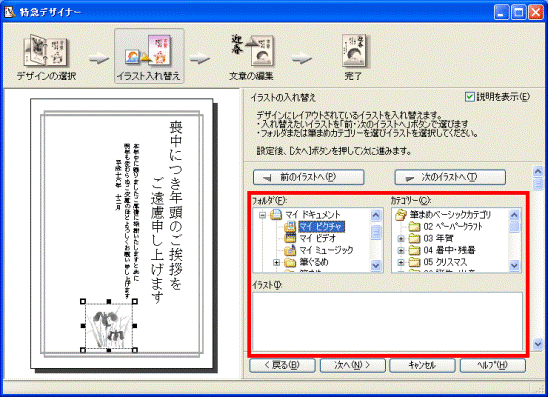This screenshot has height=397, width=548.
Task: Click マイ ミュージック folder icon
Action: coord(290,250)
